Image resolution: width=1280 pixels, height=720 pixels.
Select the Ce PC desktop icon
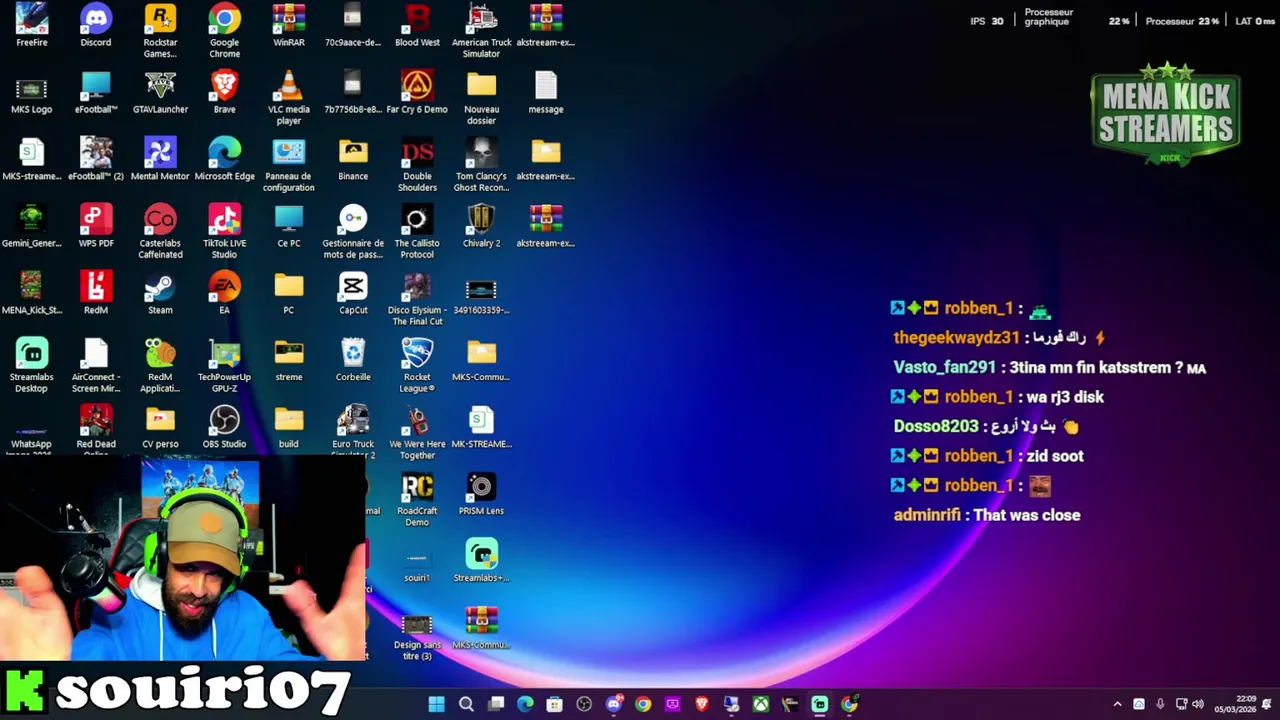(x=289, y=226)
